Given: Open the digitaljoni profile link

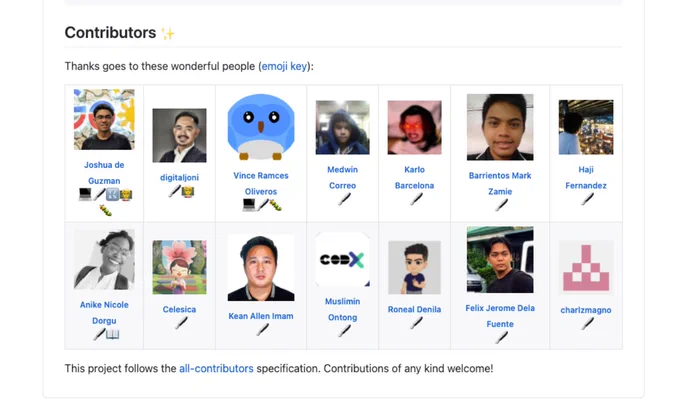Looking at the screenshot, I should click(x=180, y=177).
